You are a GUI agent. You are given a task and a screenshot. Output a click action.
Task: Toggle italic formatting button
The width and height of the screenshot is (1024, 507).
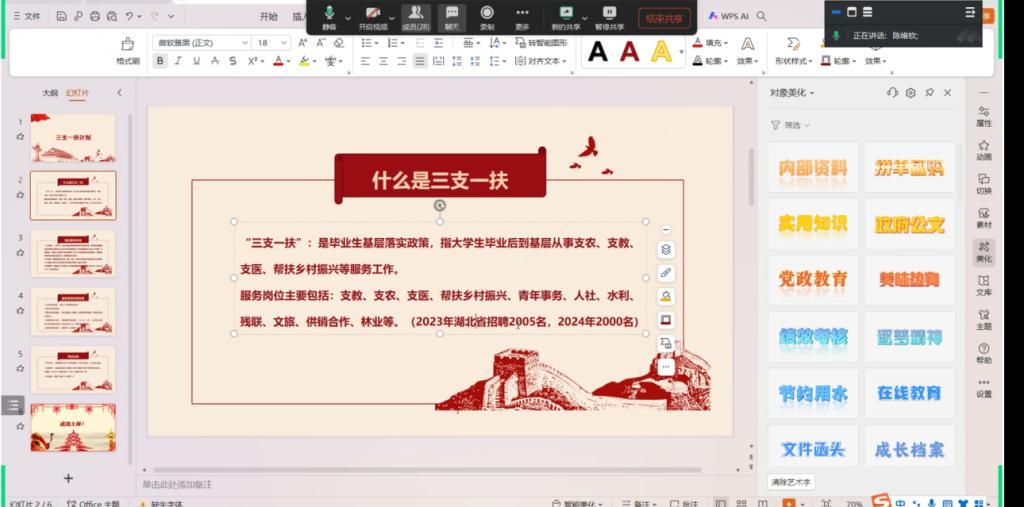178,61
